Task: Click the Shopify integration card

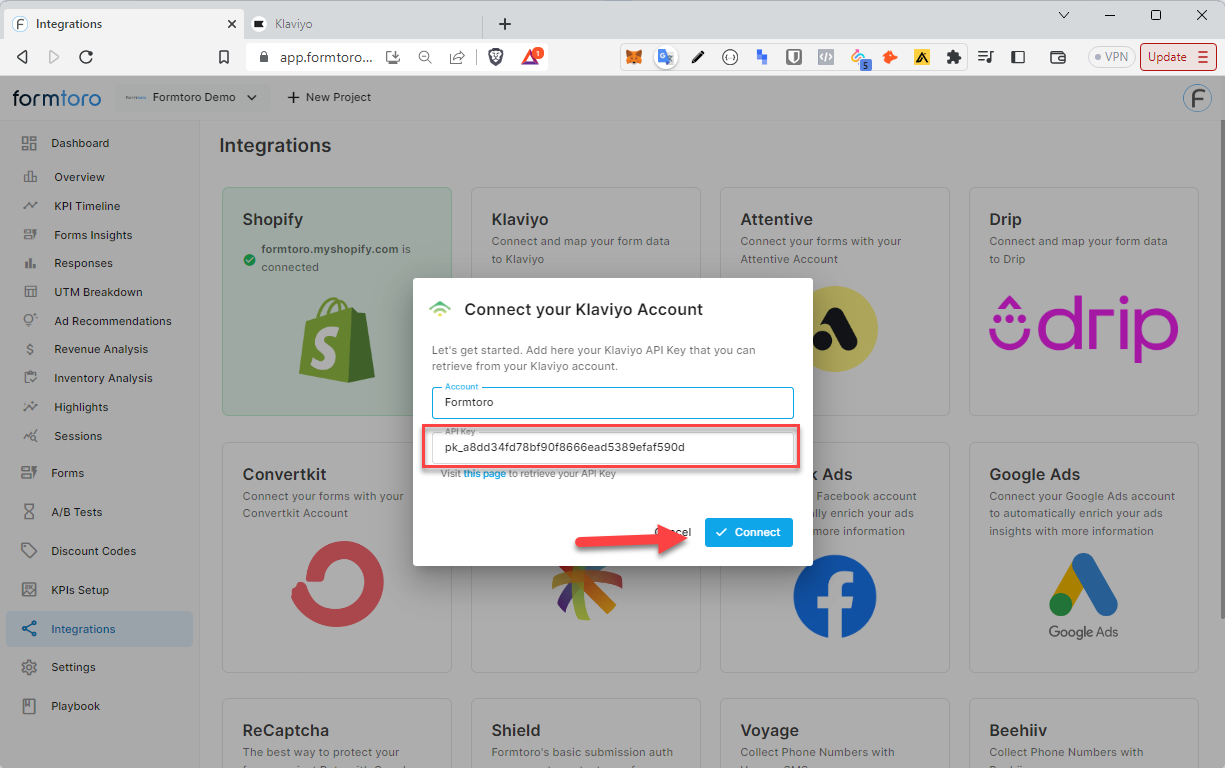Action: [x=337, y=301]
